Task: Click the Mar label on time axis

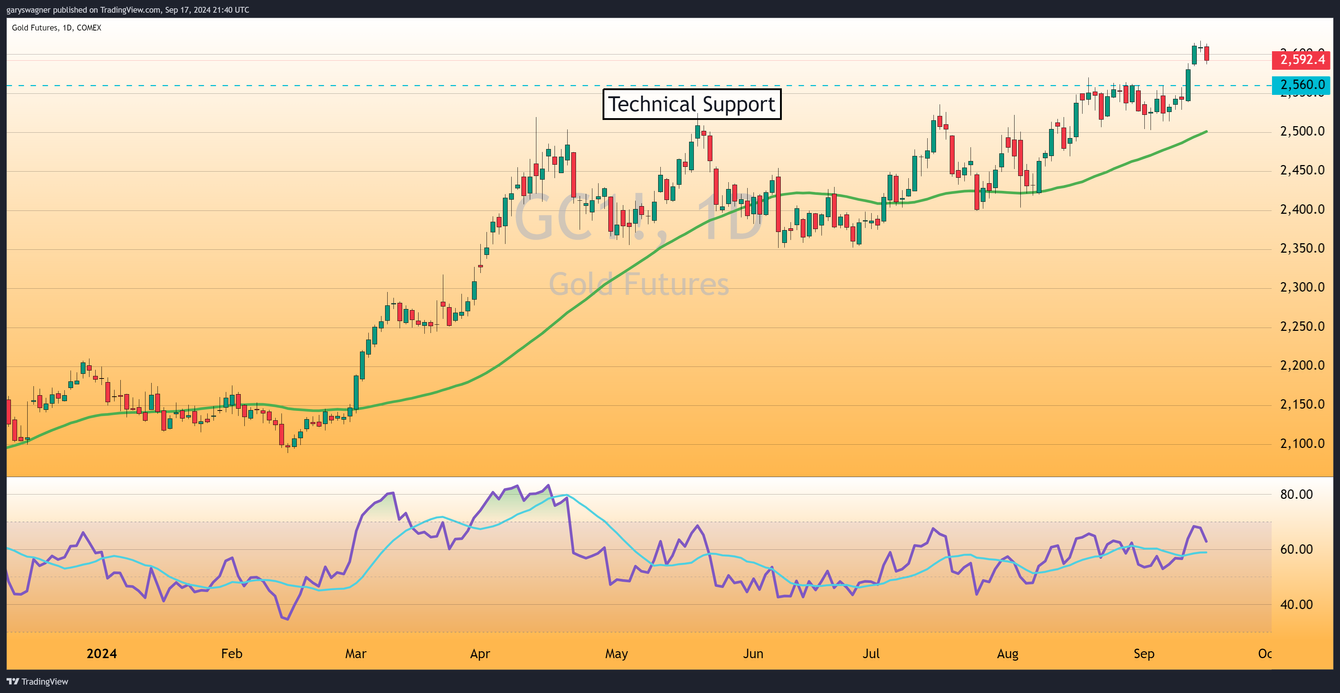Action: [355, 654]
